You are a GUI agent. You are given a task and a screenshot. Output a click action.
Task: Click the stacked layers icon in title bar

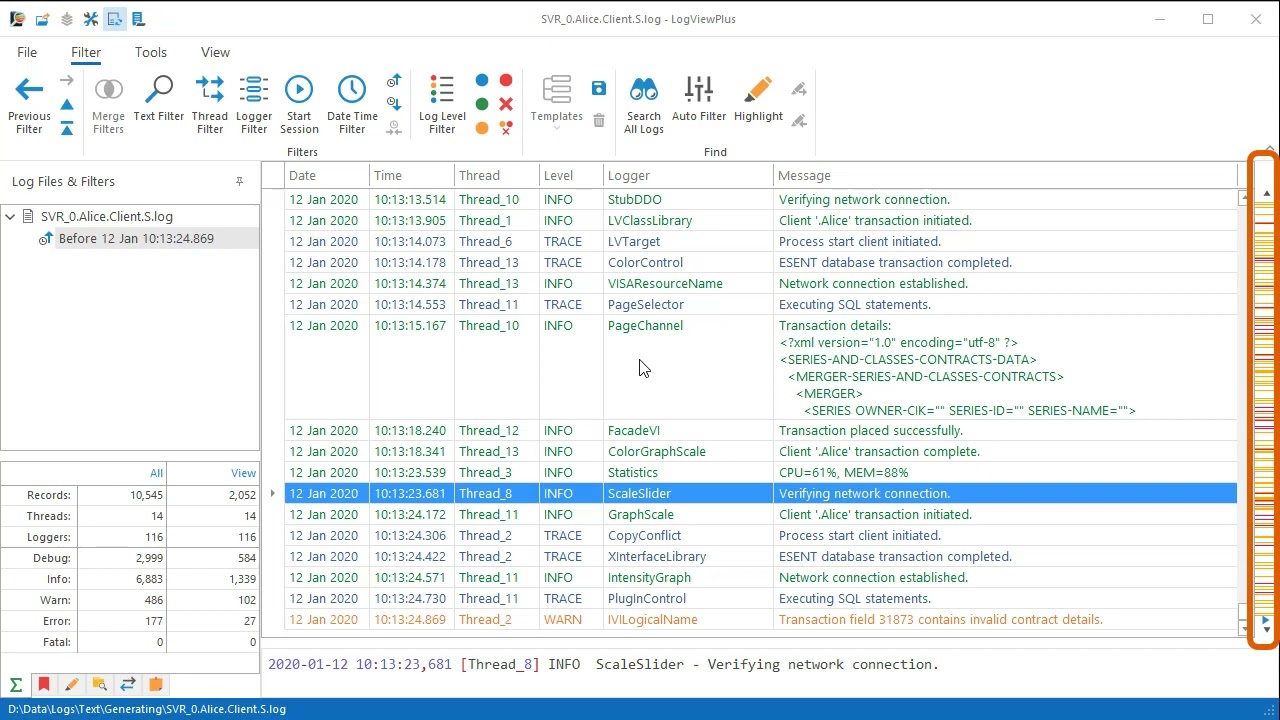(x=66, y=19)
